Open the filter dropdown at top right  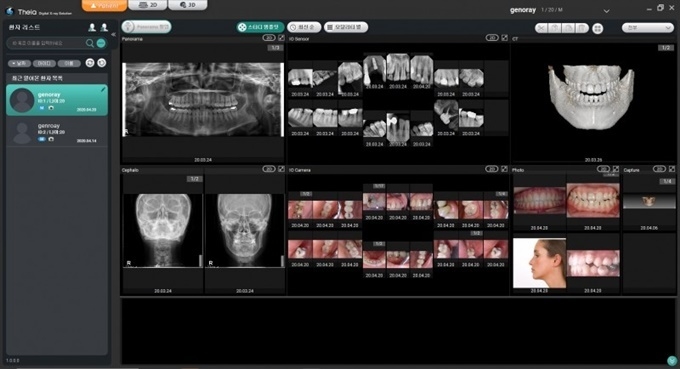tap(647, 28)
